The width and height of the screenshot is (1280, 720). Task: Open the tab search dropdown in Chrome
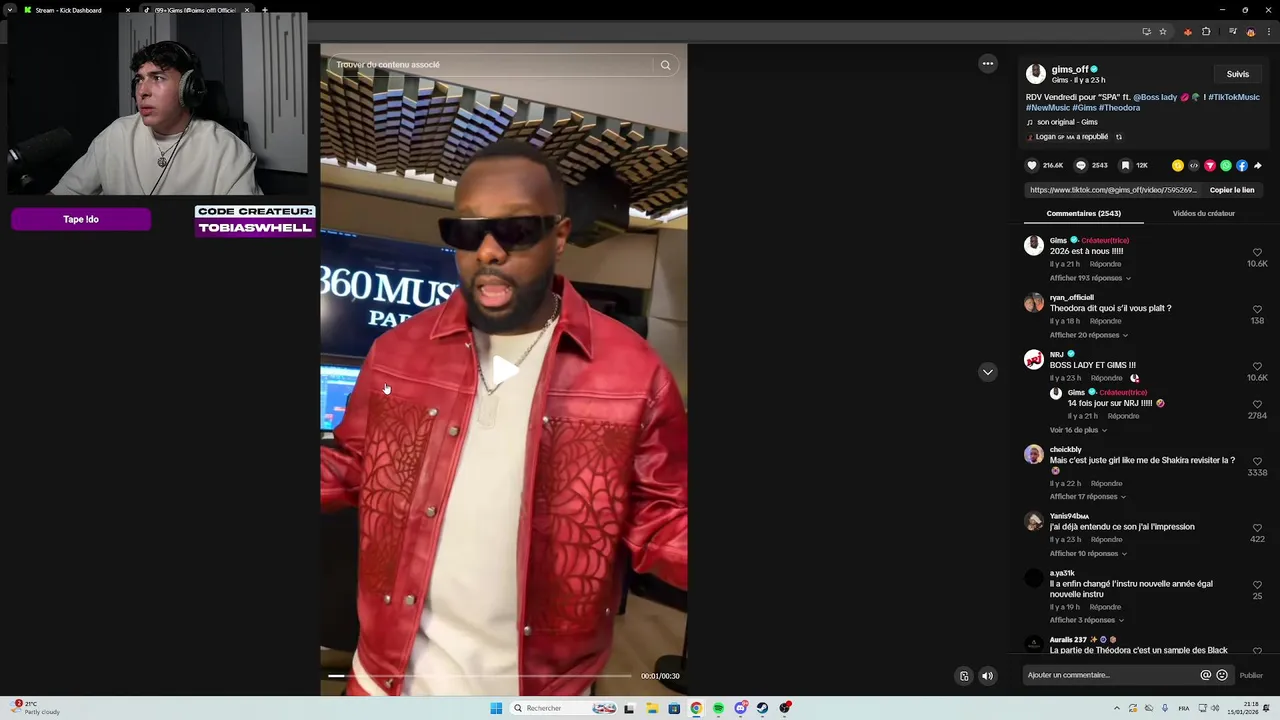pos(10,10)
